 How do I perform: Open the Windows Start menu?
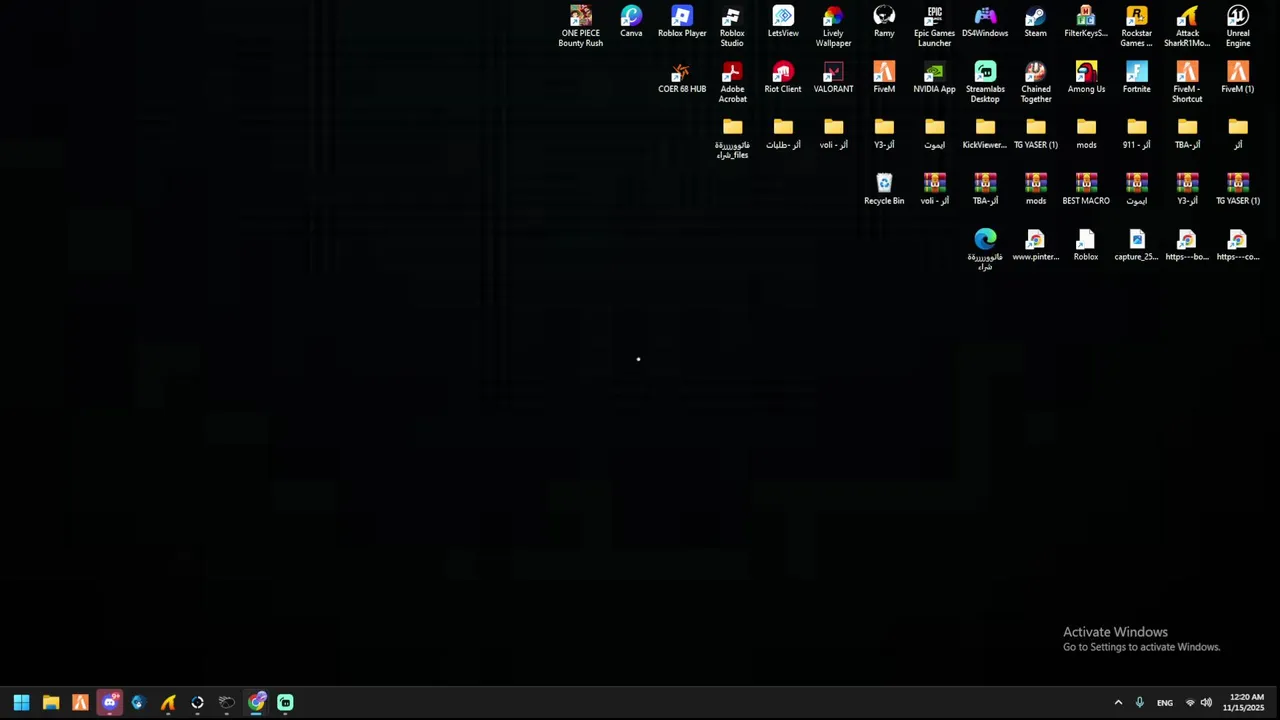coord(21,703)
